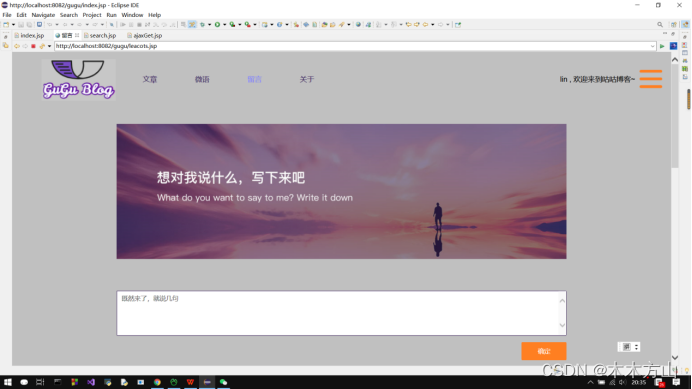Open Visual Studio from the taskbar

click(91, 382)
